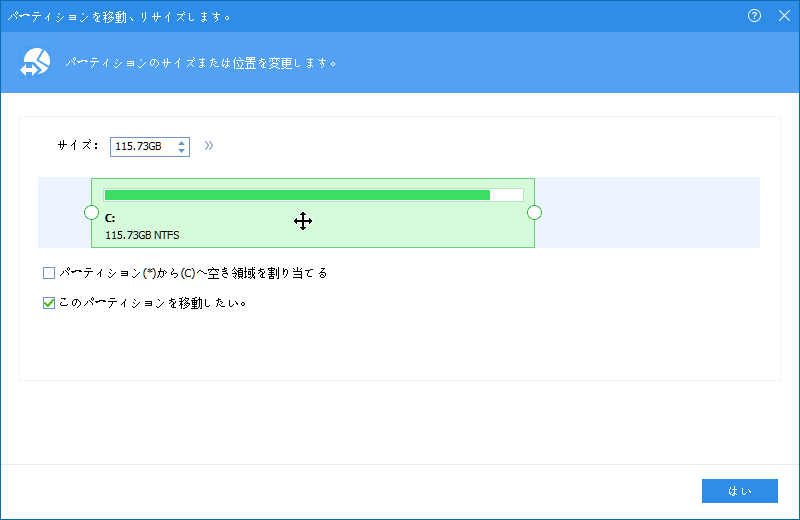Enable allocating free space from (*) to (C)

coord(49,273)
